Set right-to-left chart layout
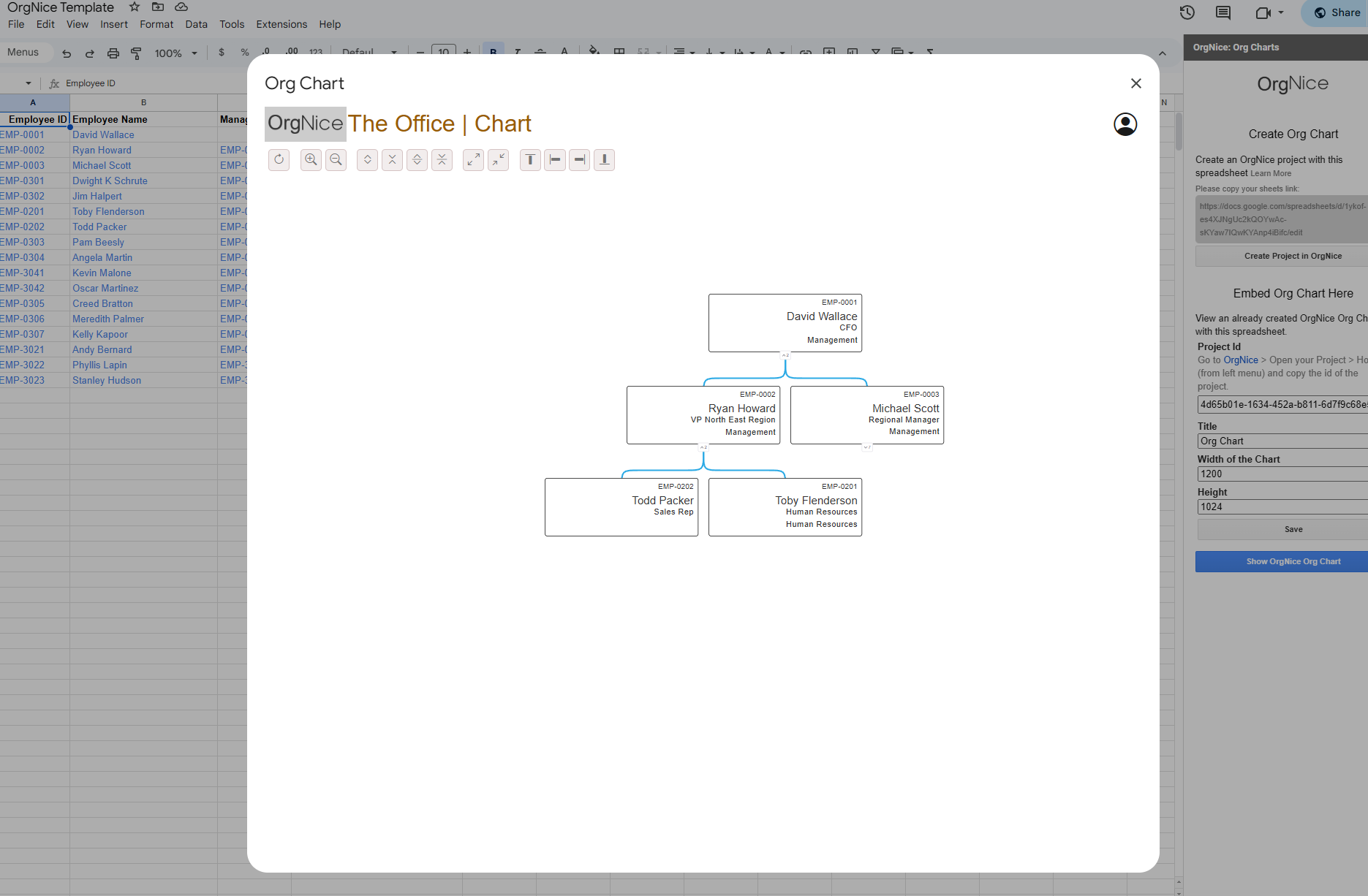This screenshot has width=1368, height=896. coord(580,159)
